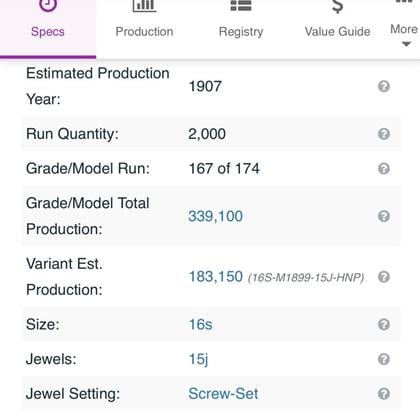The height and width of the screenshot is (420, 420).
Task: Show help for Grade/Model Run row
Action: click(x=384, y=169)
